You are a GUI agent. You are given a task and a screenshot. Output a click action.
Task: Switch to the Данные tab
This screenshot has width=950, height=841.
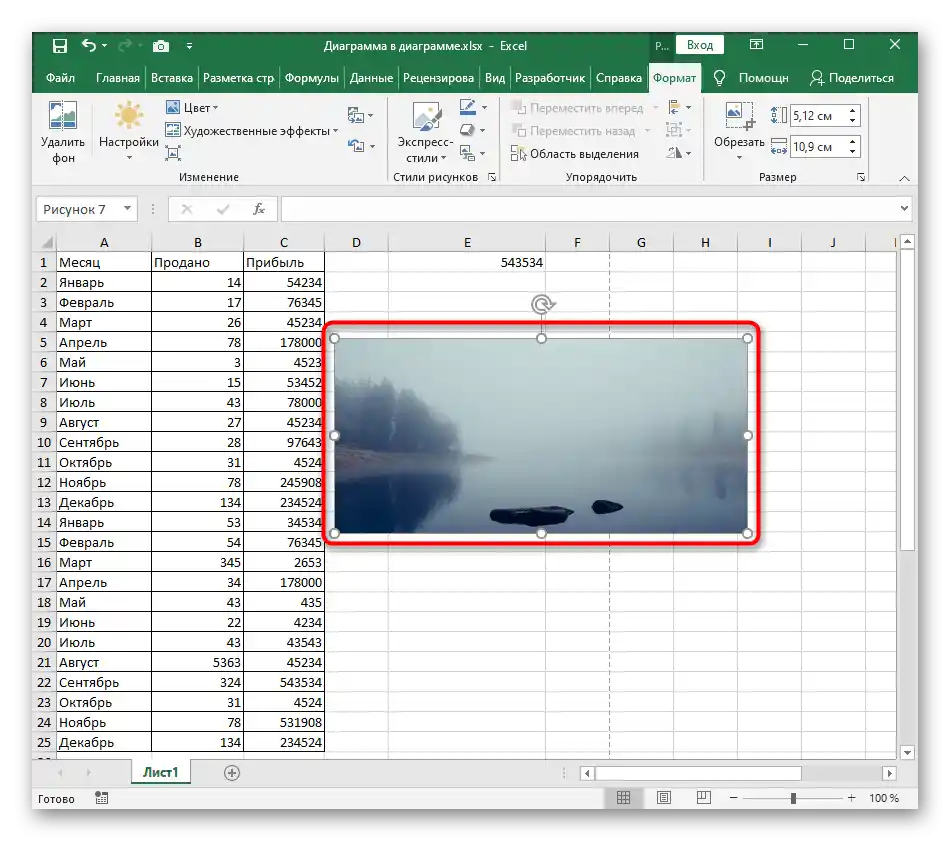click(x=371, y=78)
